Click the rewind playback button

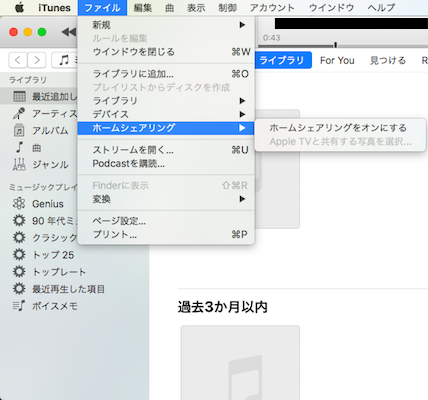[69, 32]
